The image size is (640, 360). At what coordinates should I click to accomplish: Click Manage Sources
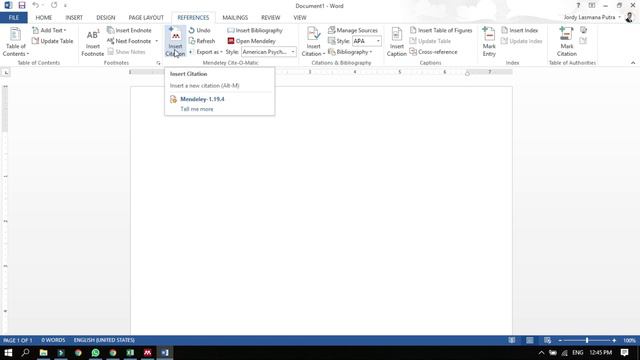pos(353,30)
